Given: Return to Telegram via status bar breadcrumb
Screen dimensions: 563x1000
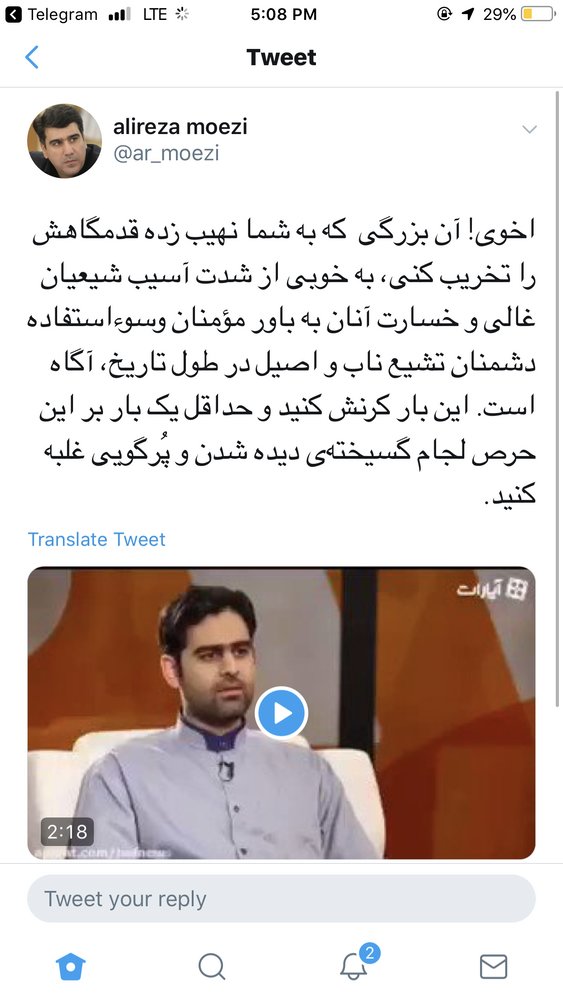Looking at the screenshot, I should (52, 14).
